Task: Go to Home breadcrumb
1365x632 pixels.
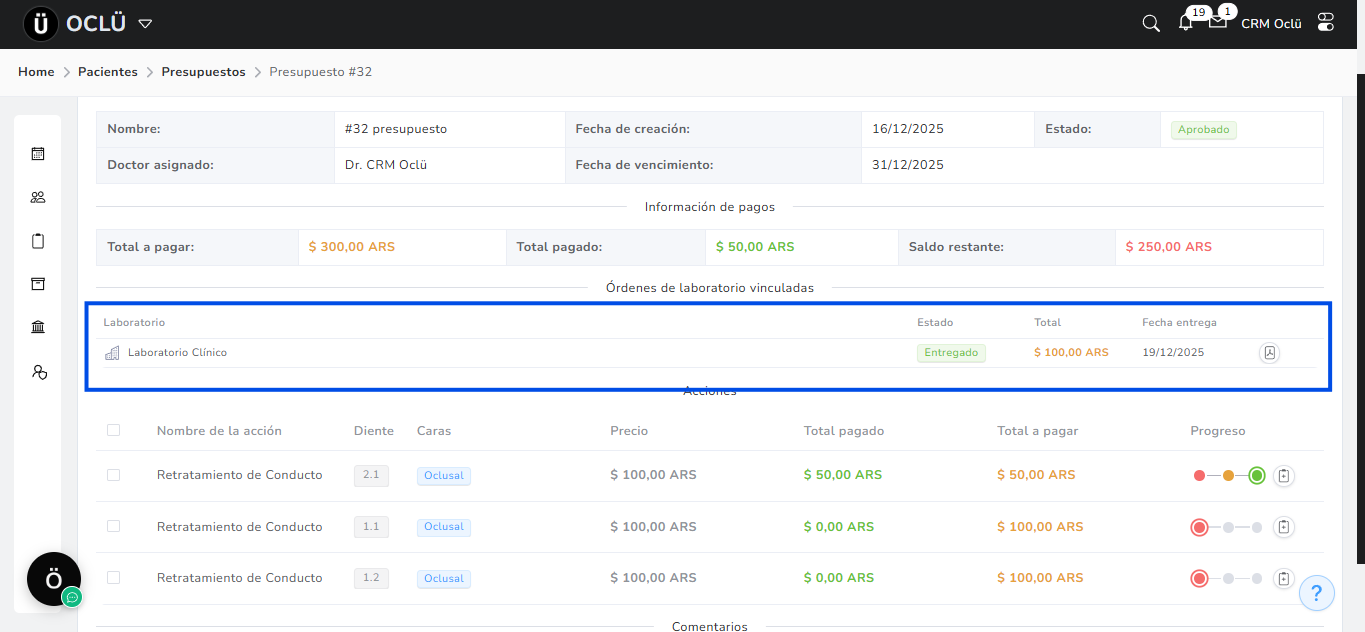Action: [36, 72]
